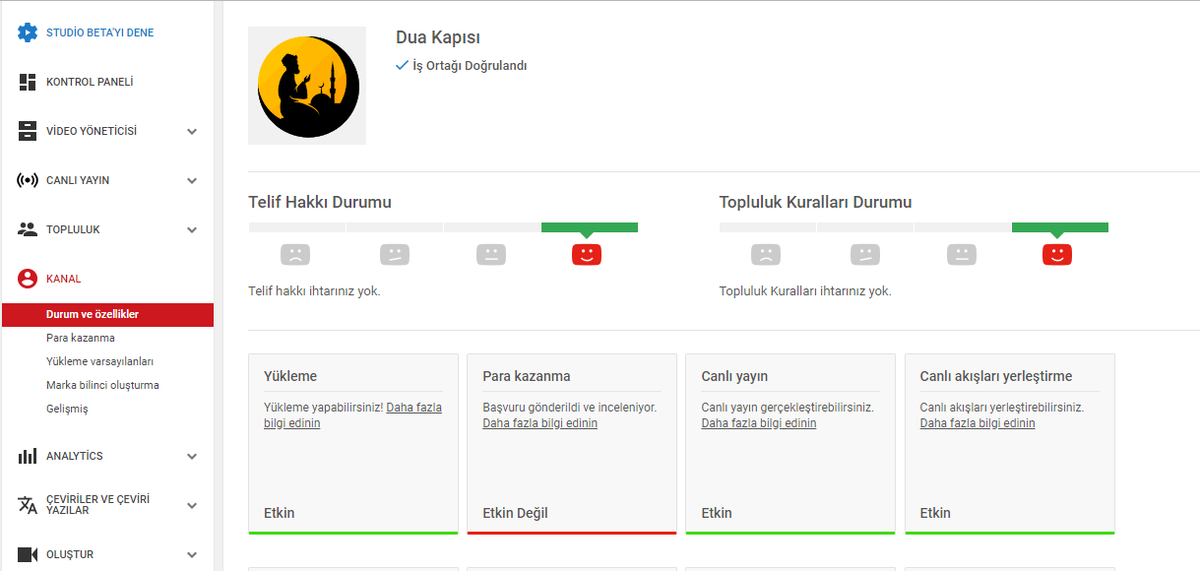The height and width of the screenshot is (571, 1200).
Task: Click the Kanal account icon
Action: 28,278
